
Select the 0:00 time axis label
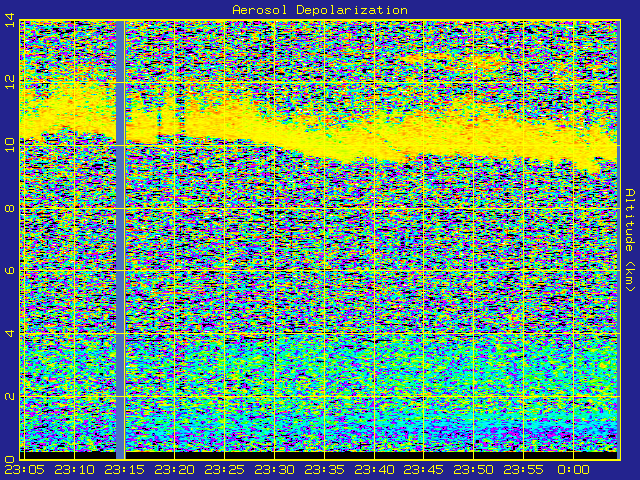tap(573, 470)
